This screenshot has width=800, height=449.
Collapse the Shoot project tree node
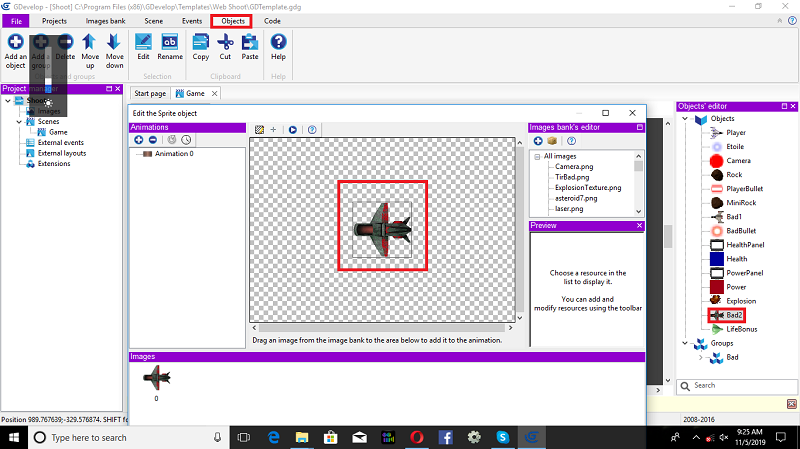(x=8, y=101)
